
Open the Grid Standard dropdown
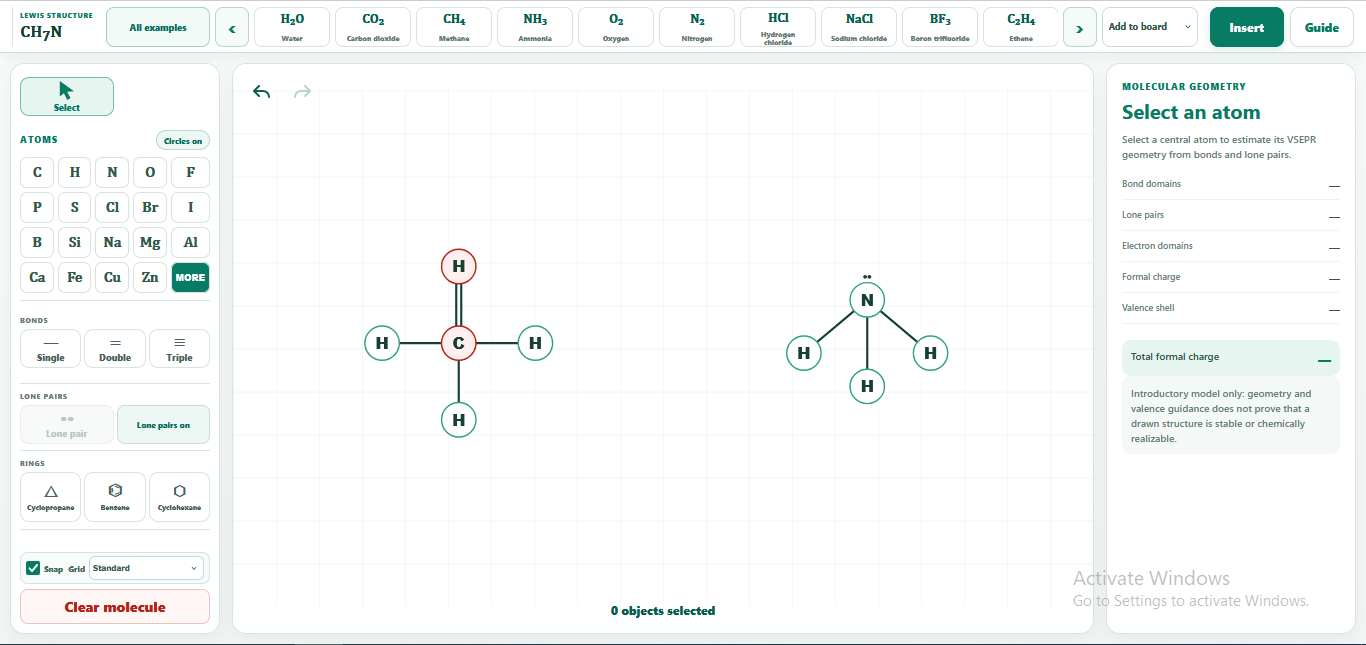click(146, 568)
